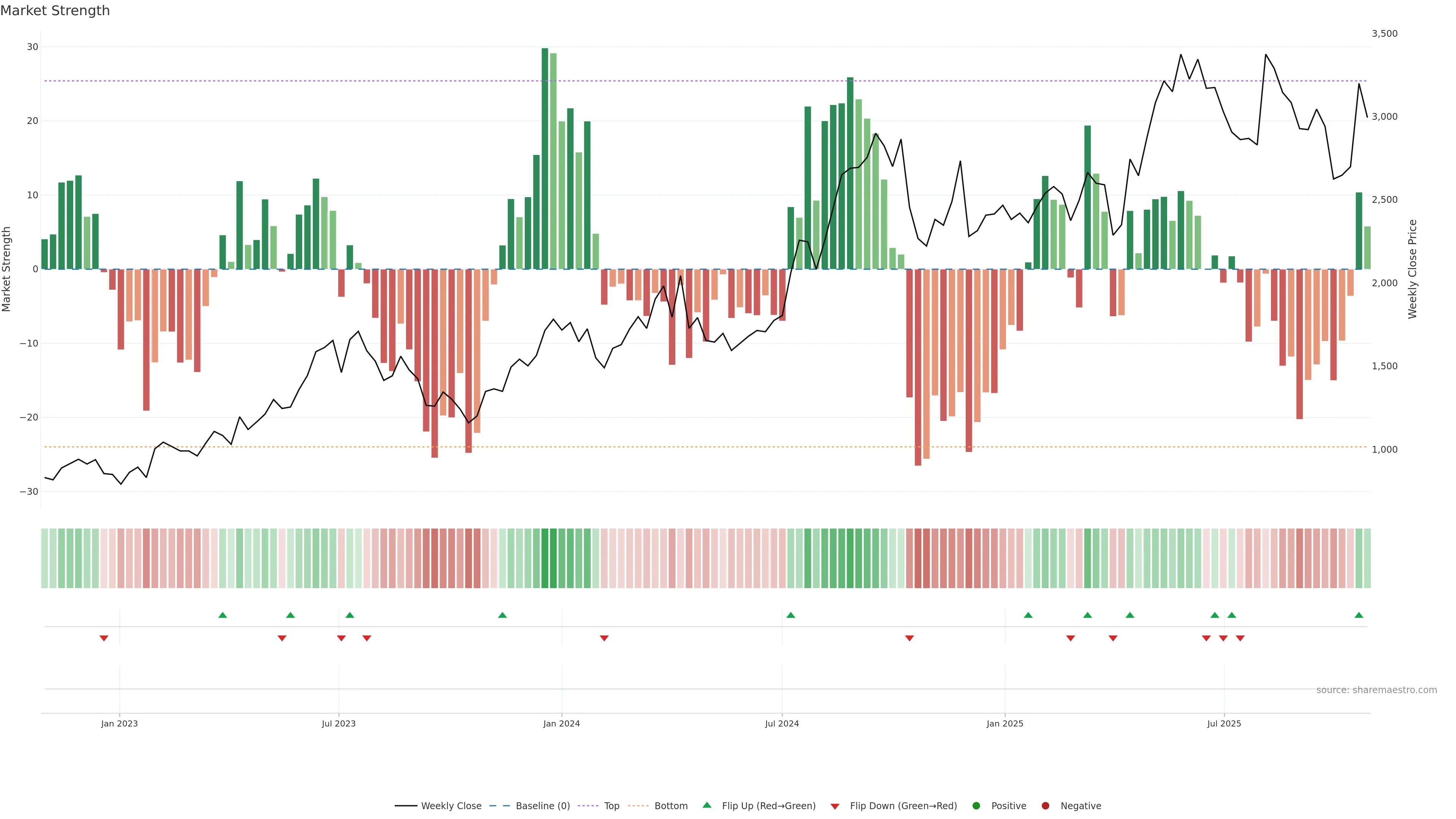1456x819 pixels.
Task: Click Flip Up green triangle legend icon
Action: [706, 805]
